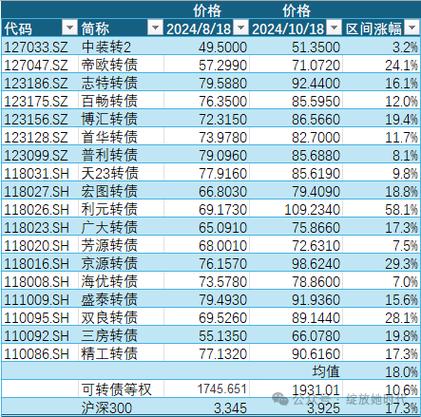The width and height of the screenshot is (421, 417).
Task: Click the 博汇转债 name cell
Action: (x=121, y=119)
